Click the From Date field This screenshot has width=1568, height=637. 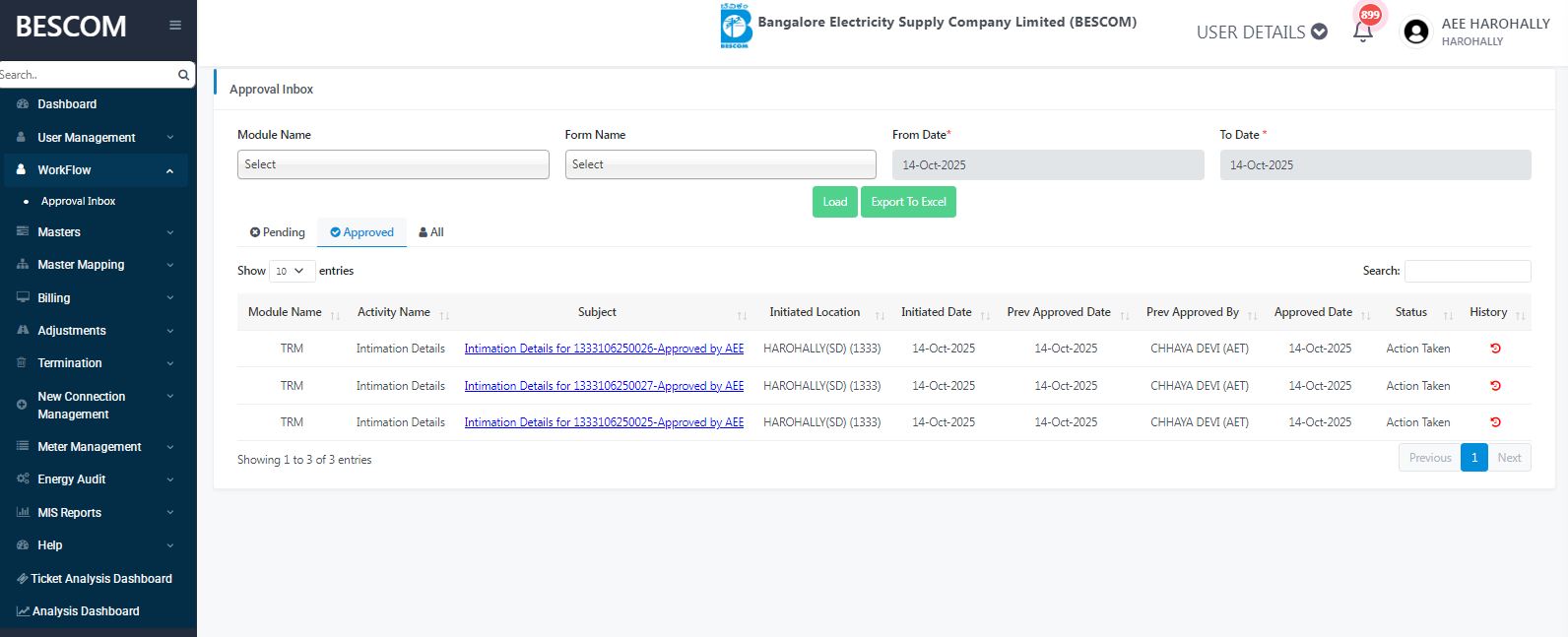pyautogui.click(x=1048, y=164)
